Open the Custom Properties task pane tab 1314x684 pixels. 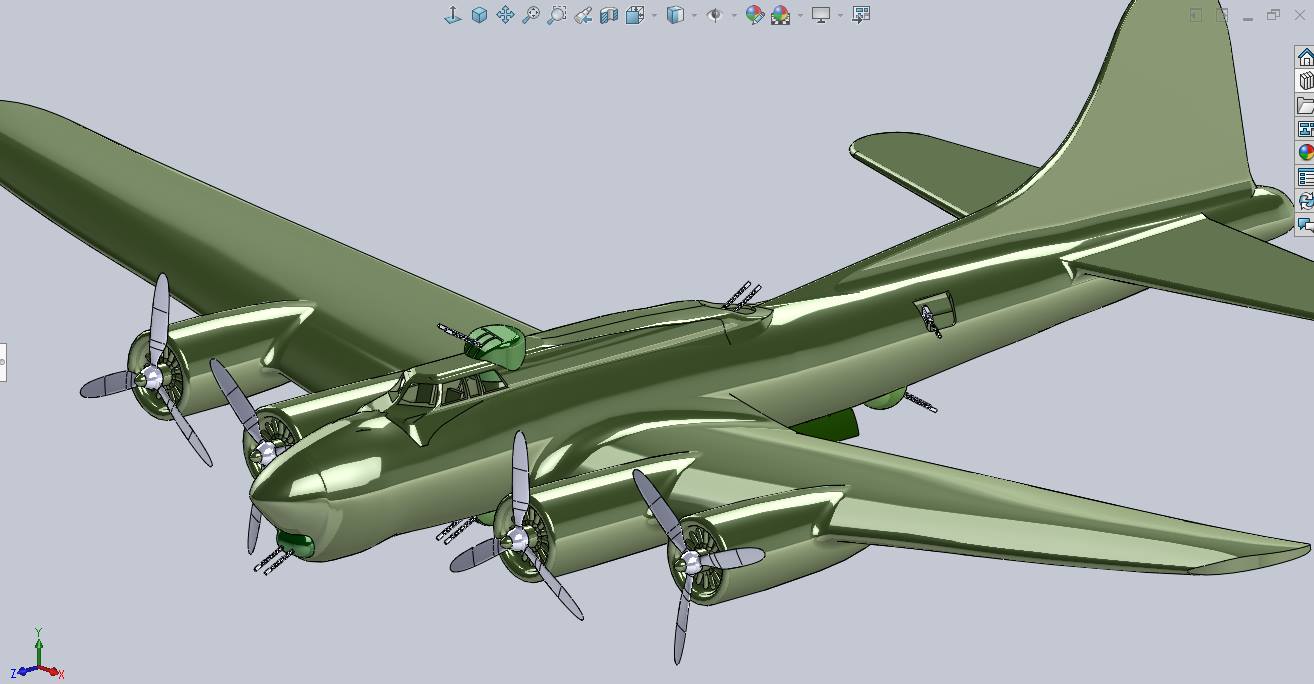(1305, 177)
